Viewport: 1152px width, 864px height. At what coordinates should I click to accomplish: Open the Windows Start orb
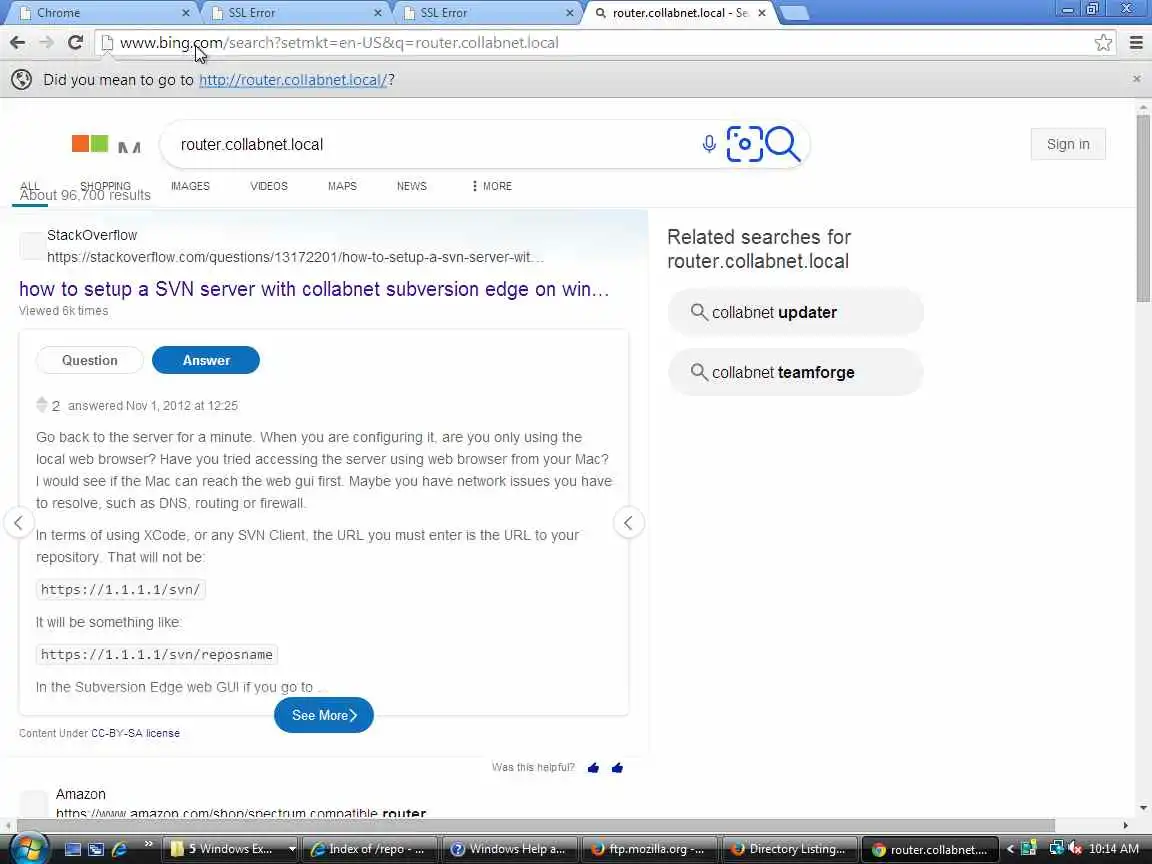[x=29, y=849]
